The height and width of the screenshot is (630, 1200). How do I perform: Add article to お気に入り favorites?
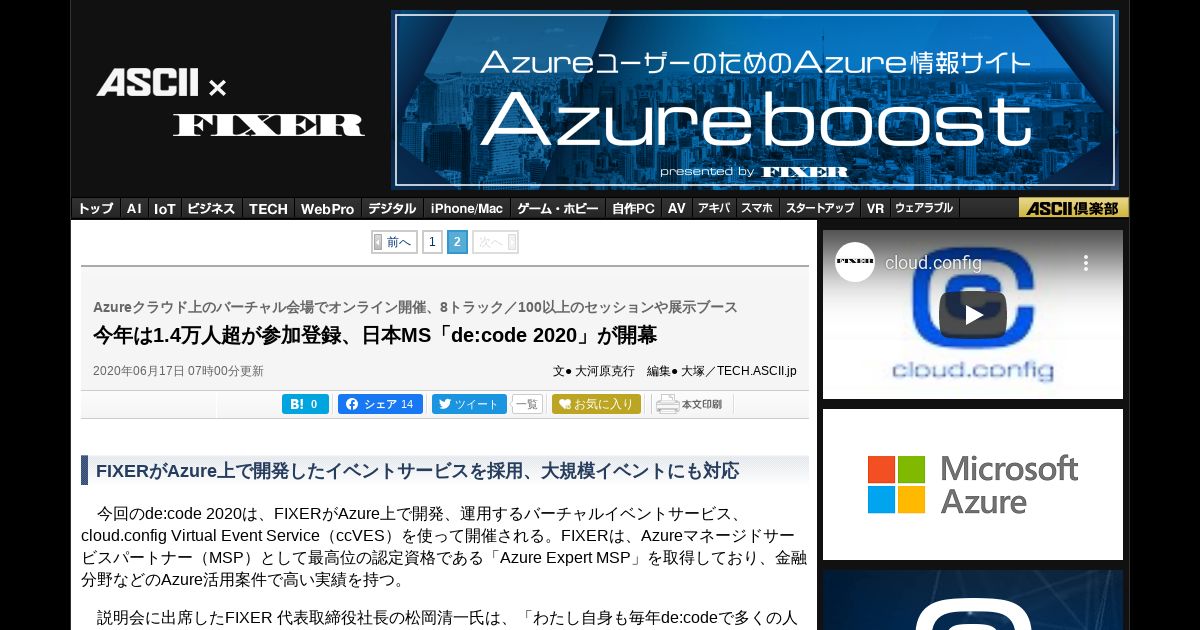[596, 404]
